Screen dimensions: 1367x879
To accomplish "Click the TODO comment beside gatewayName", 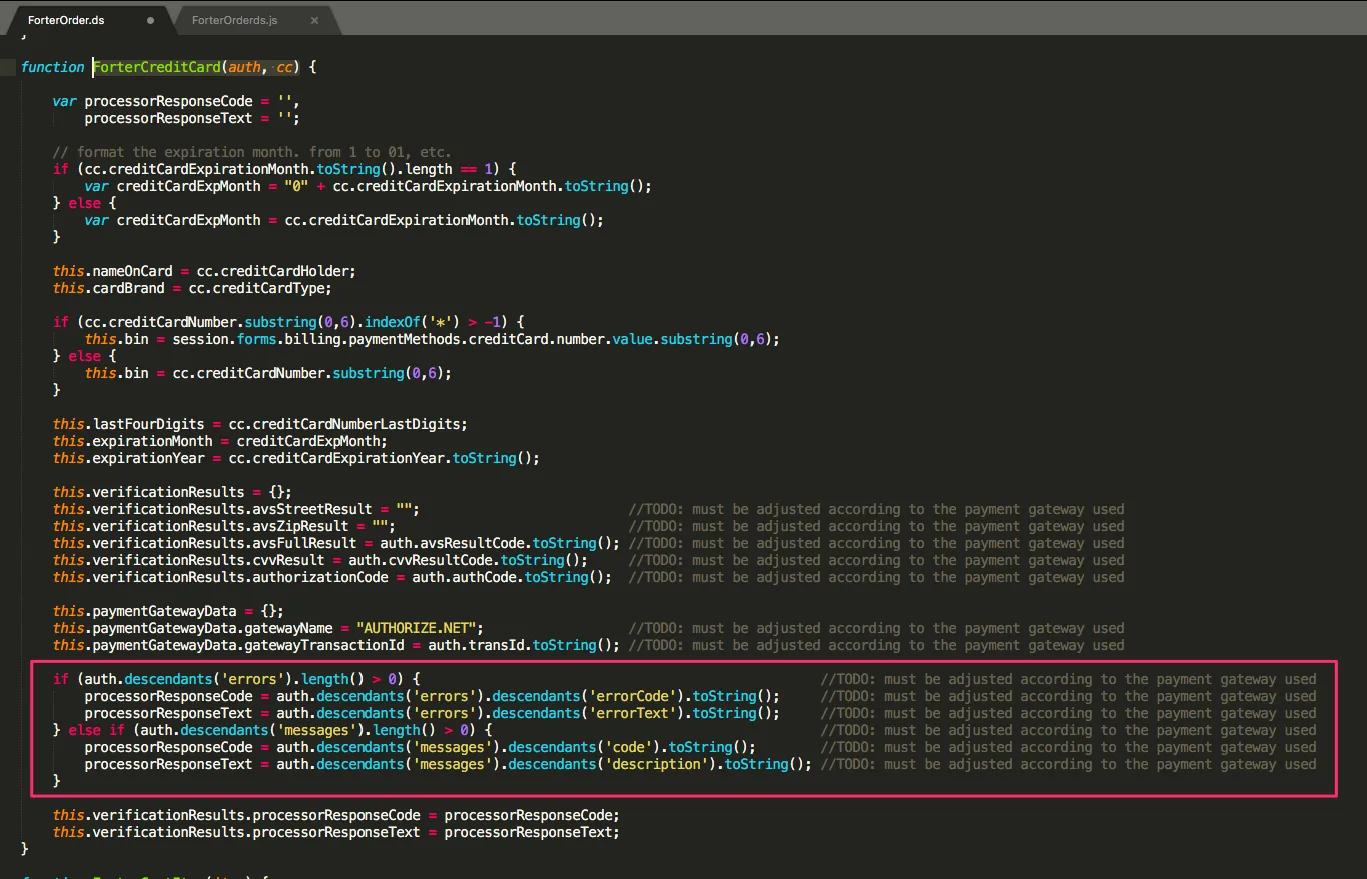I will pos(876,628).
